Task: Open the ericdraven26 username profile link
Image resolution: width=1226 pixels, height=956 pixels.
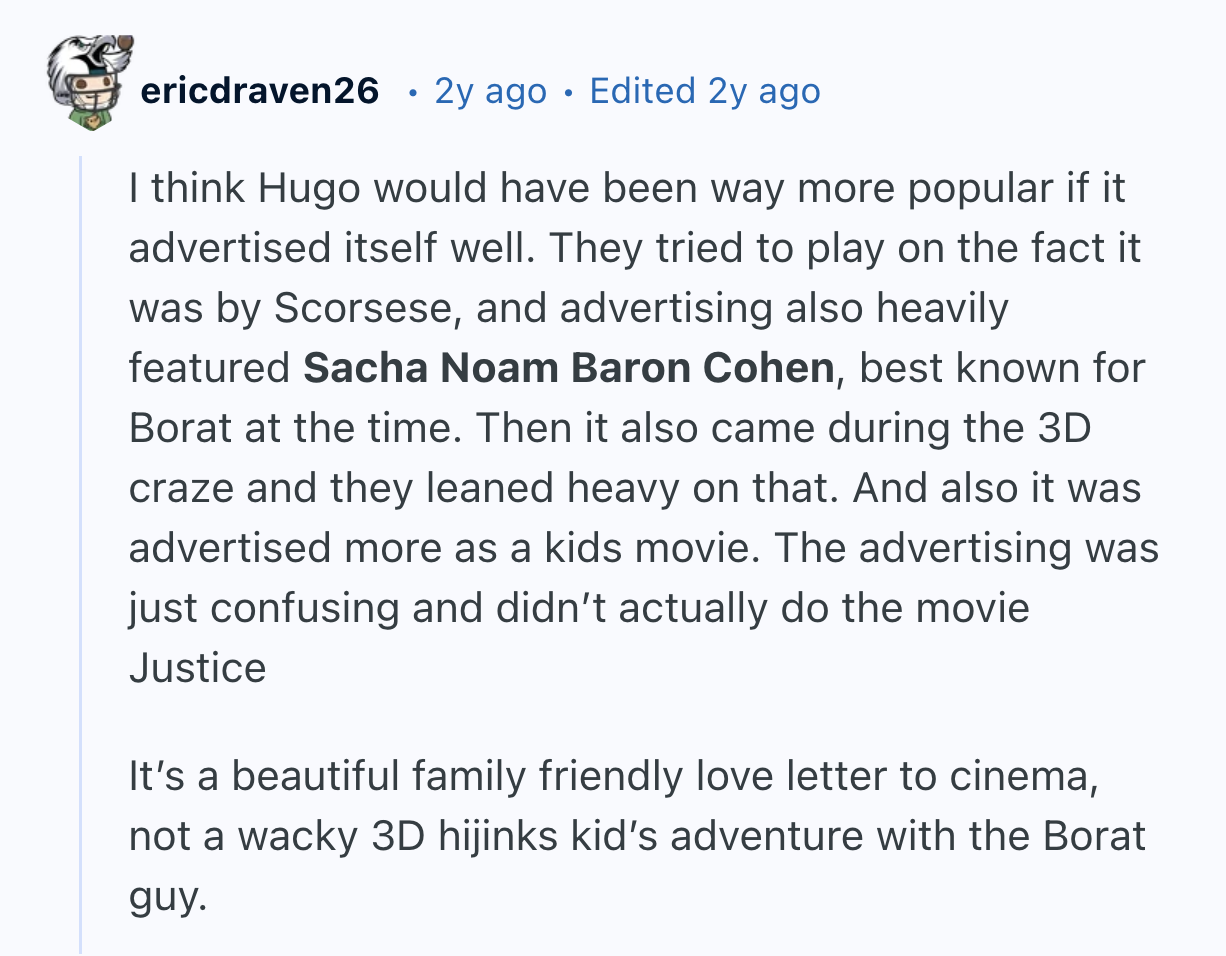Action: click(260, 91)
